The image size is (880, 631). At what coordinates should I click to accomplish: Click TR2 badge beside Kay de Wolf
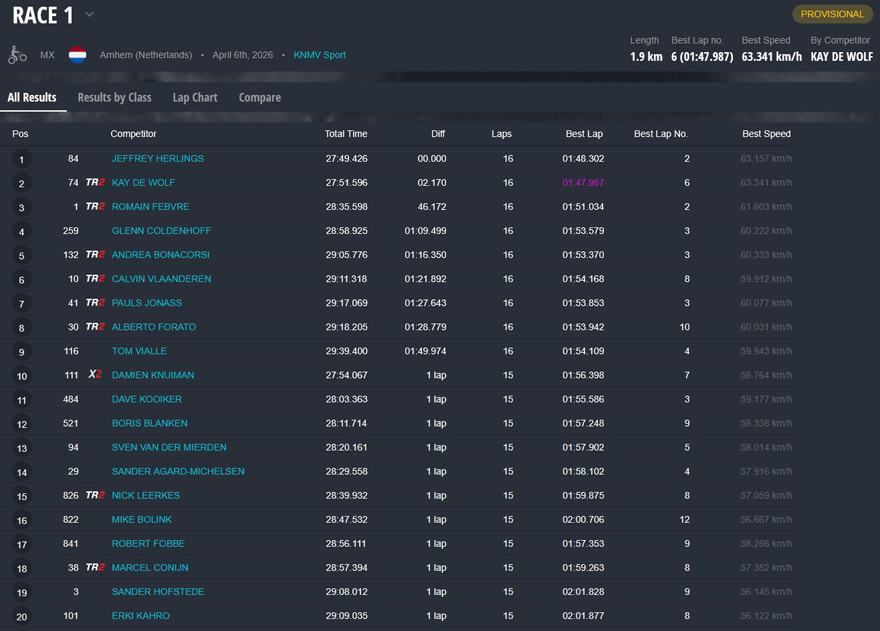(95, 183)
